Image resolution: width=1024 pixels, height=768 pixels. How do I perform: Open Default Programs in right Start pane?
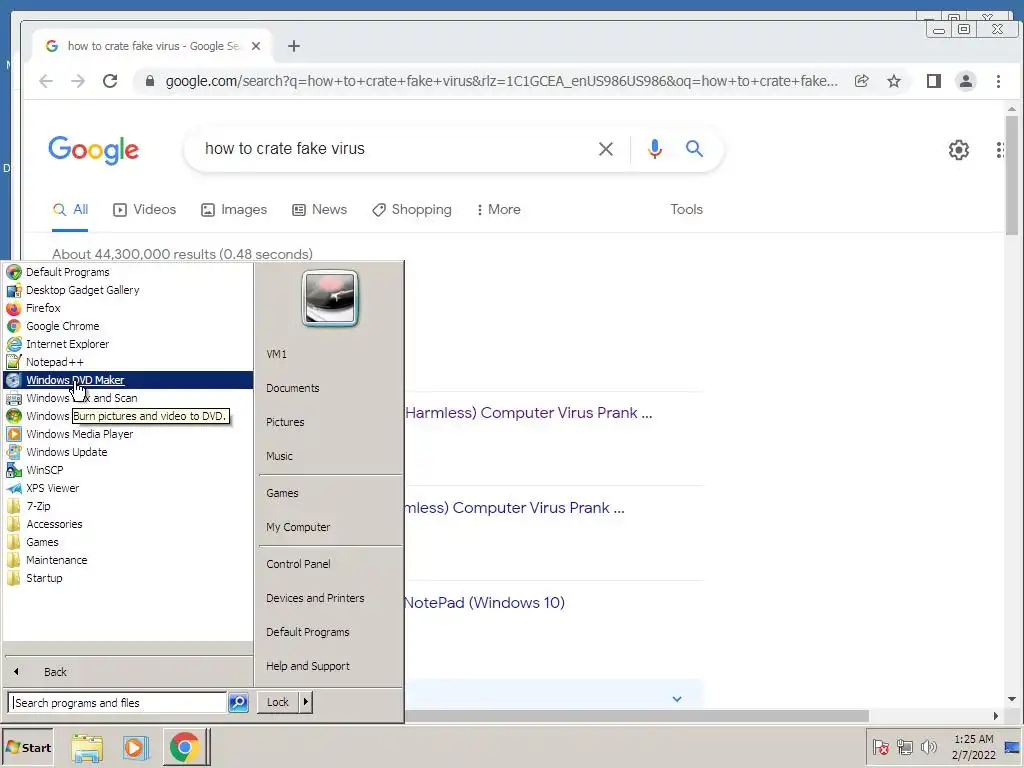308,632
